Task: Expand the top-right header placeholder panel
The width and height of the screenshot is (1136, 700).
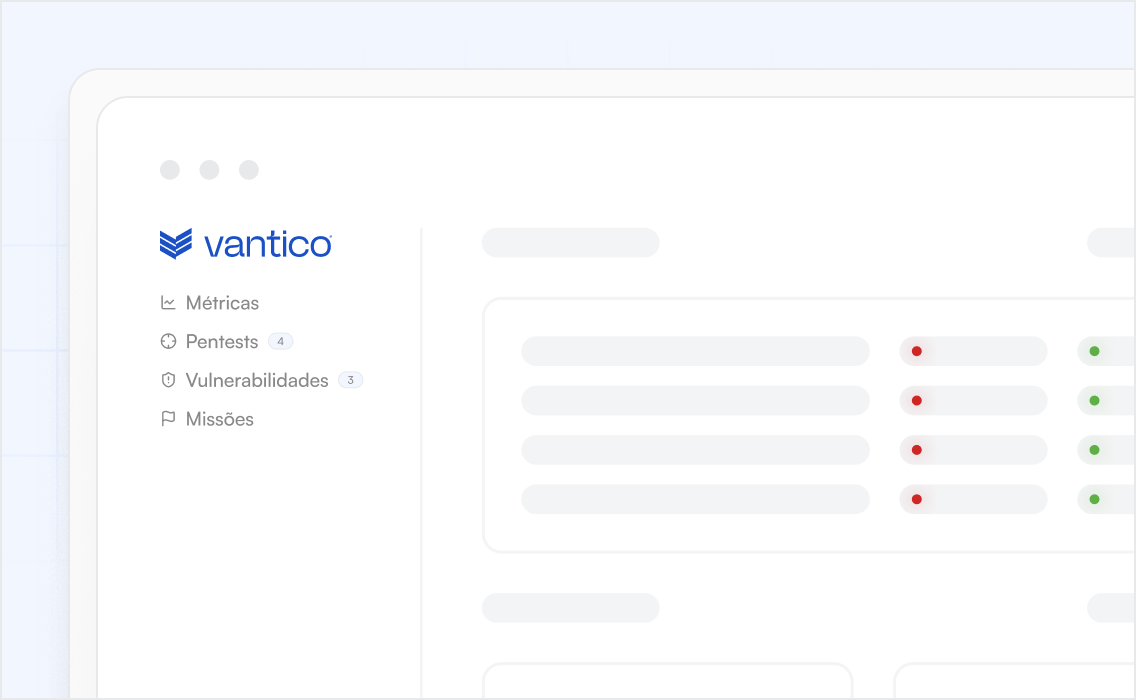Action: coord(1112,242)
